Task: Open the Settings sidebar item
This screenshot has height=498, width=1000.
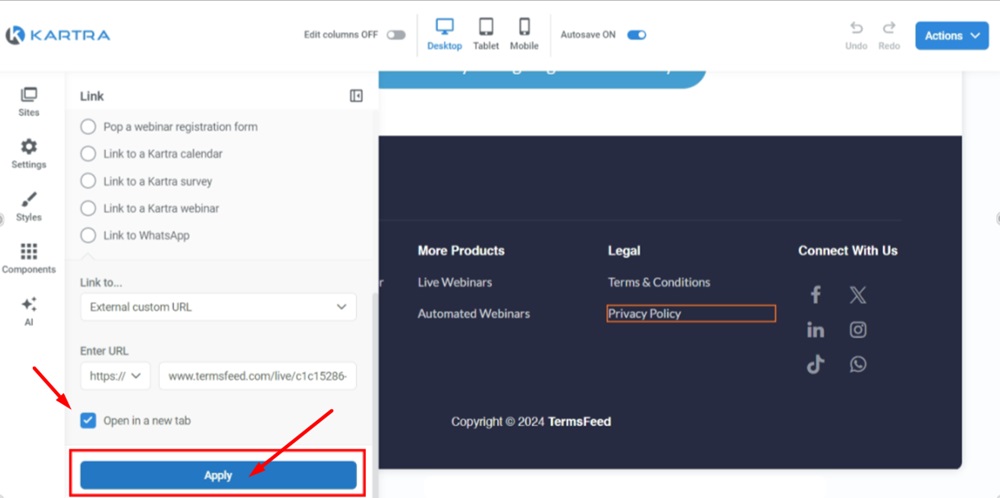Action: (29, 154)
